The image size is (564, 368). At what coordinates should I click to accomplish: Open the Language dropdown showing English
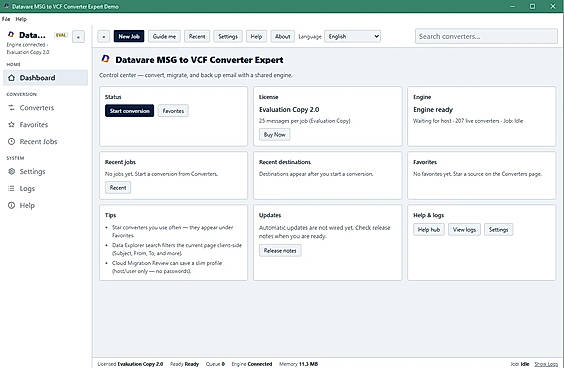click(x=352, y=36)
